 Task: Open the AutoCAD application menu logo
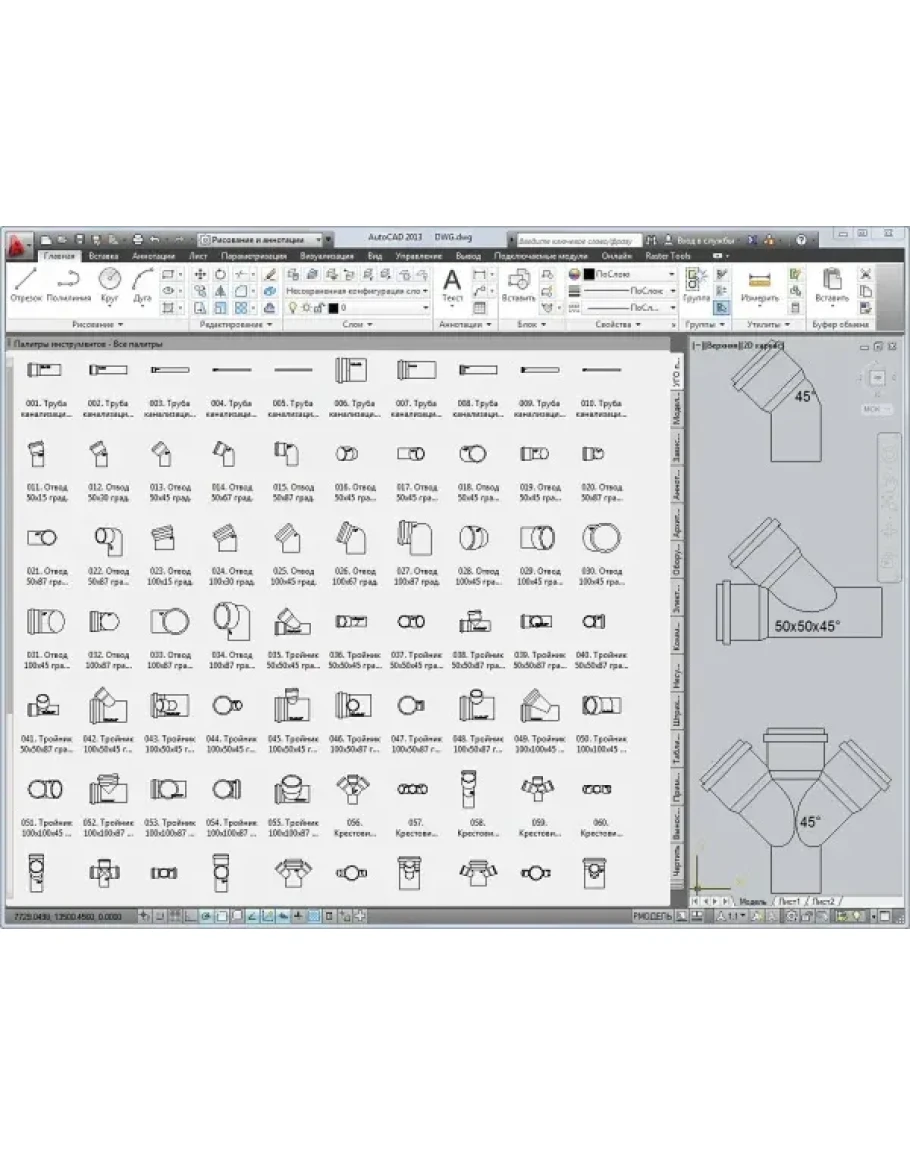[18, 243]
